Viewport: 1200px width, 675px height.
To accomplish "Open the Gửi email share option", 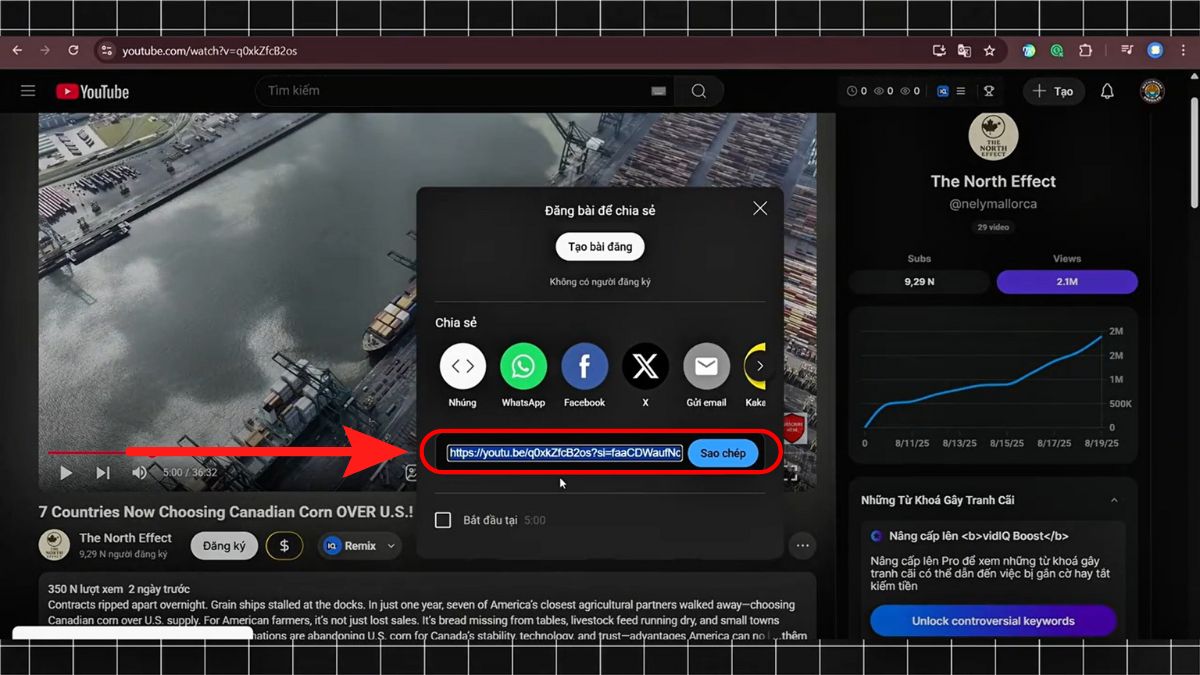I will point(706,366).
